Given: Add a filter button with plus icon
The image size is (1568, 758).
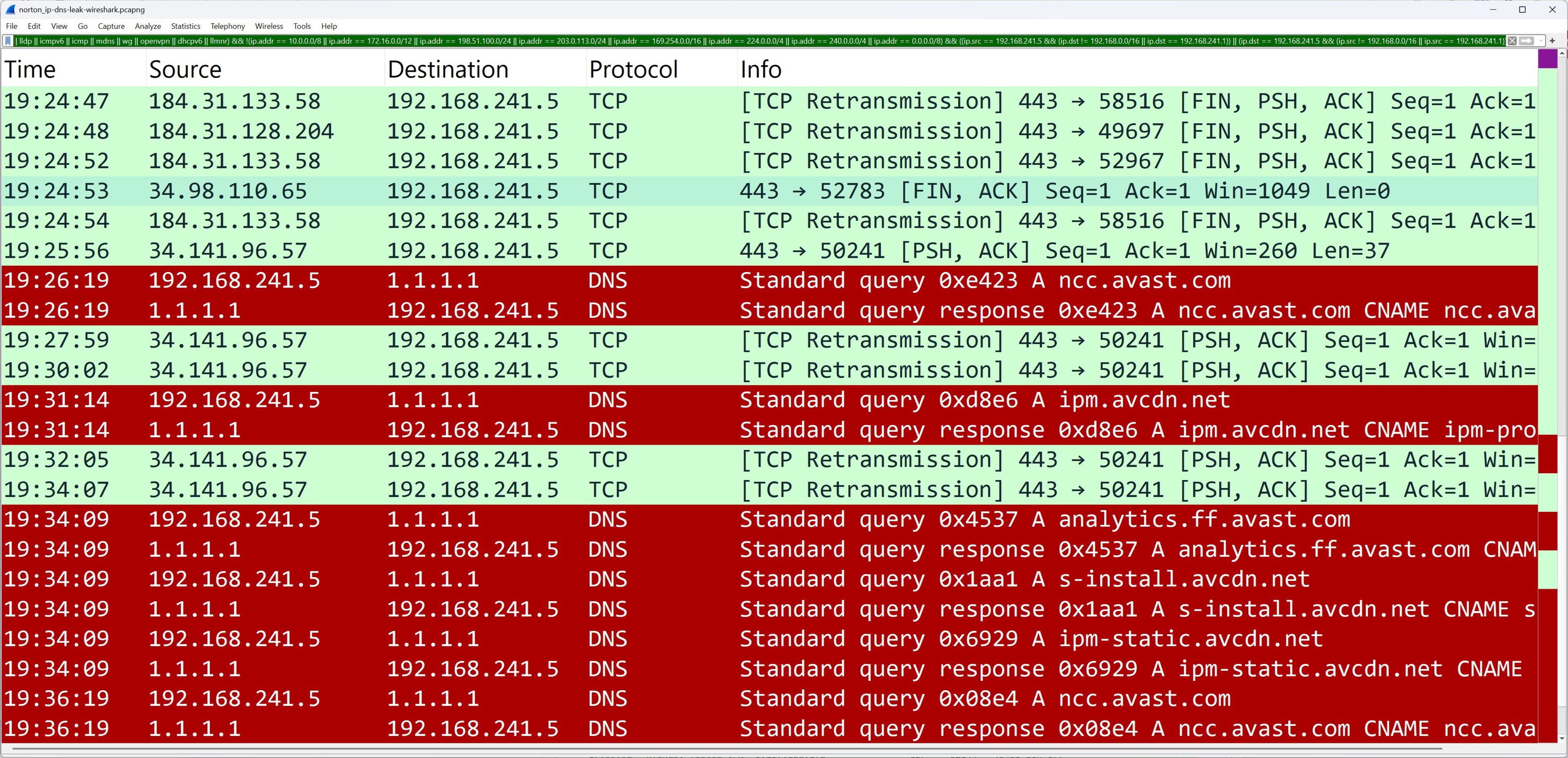Looking at the screenshot, I should 1552,41.
